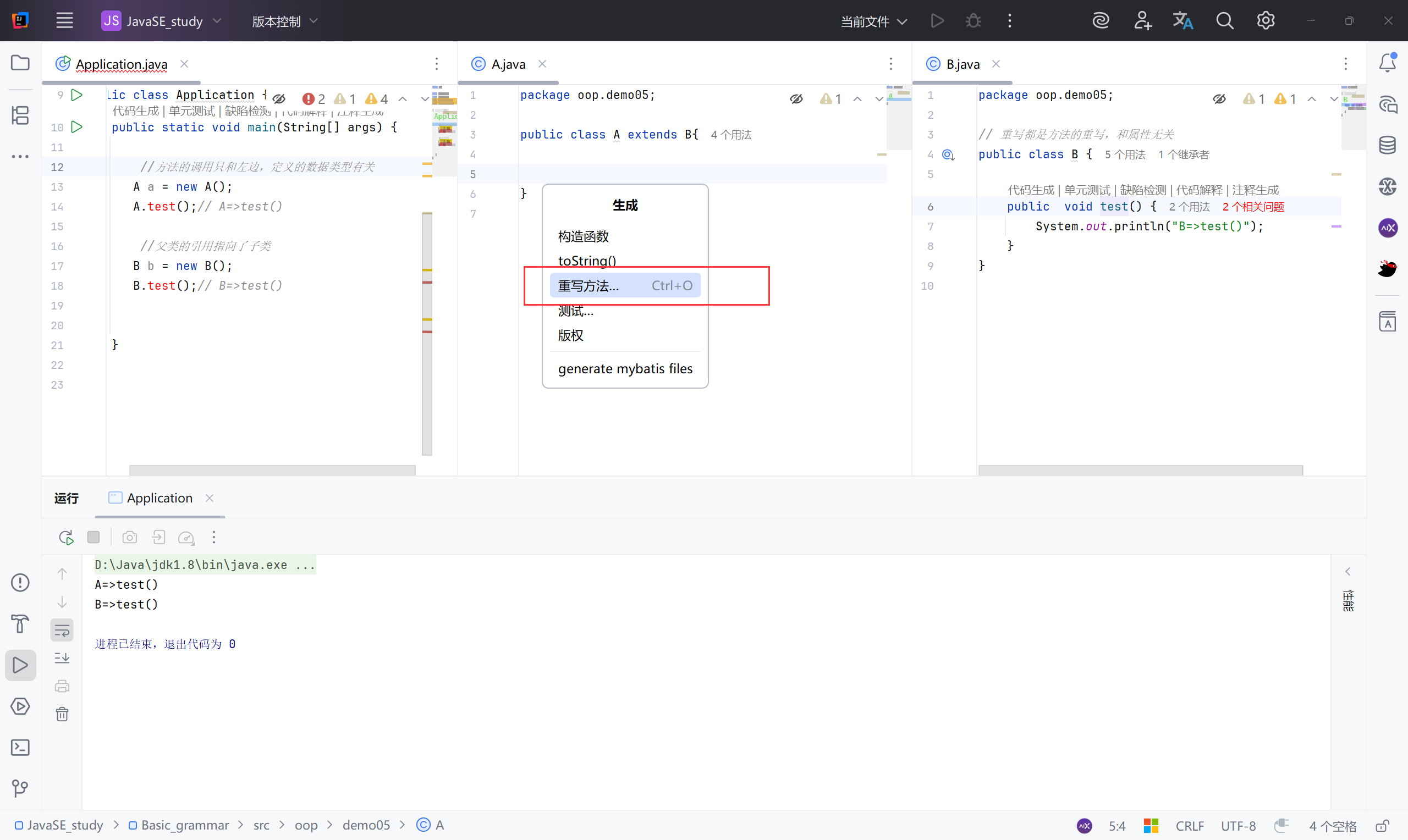Toggle soft-wrap in run console
Image resolution: width=1408 pixels, height=840 pixels.
click(x=62, y=630)
